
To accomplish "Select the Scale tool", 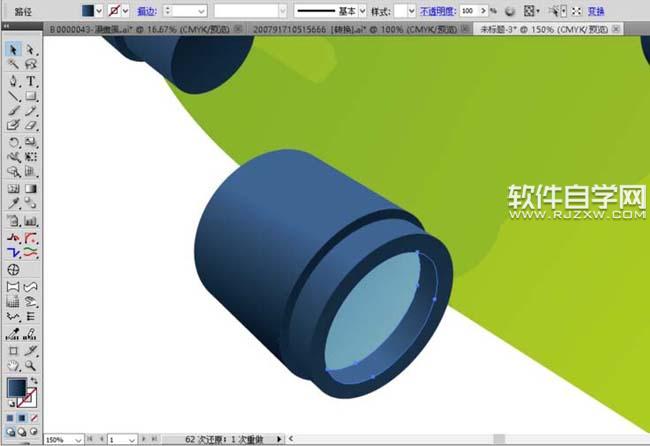I will pos(30,142).
